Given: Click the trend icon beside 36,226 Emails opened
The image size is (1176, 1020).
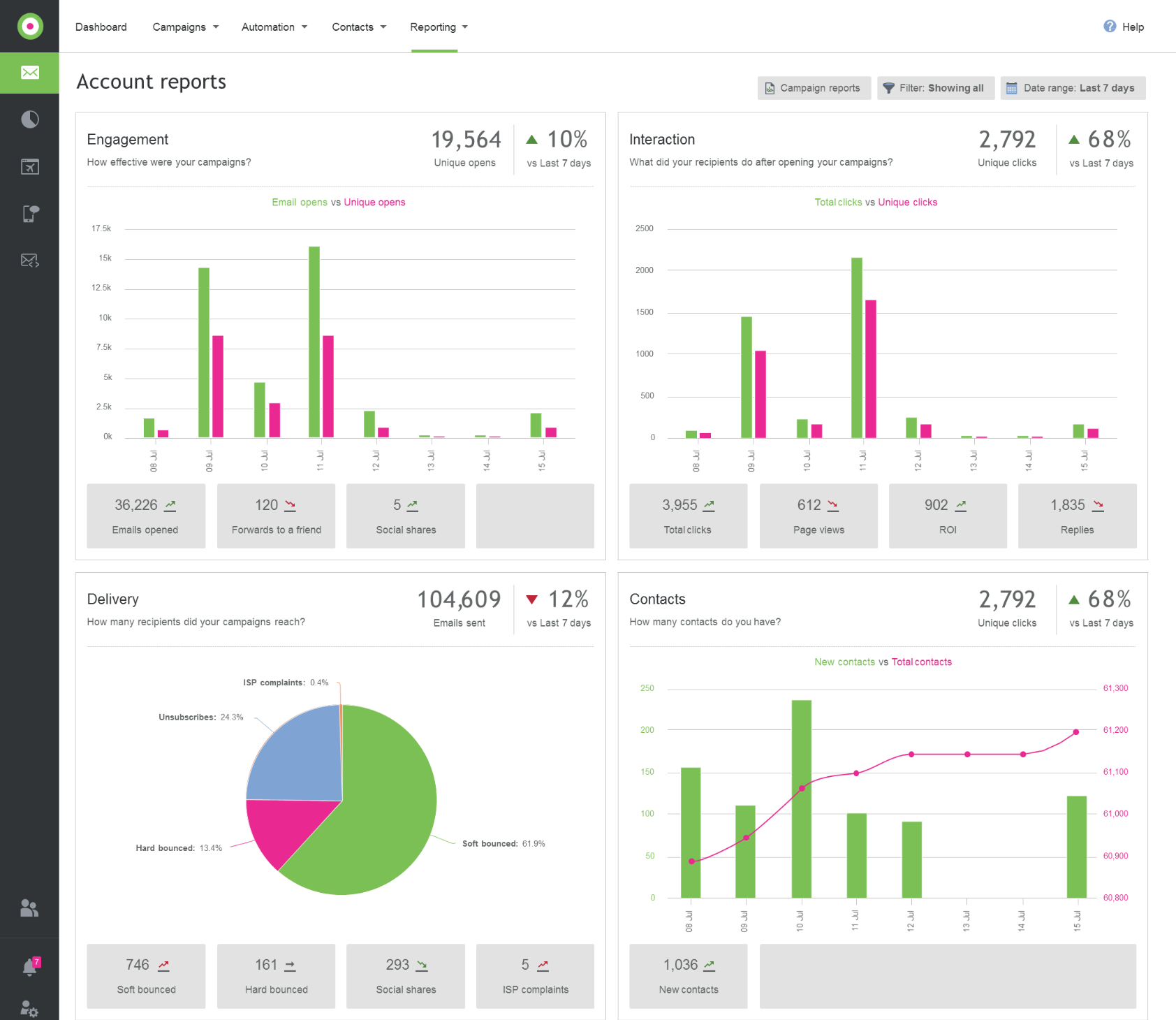Looking at the screenshot, I should click(170, 505).
